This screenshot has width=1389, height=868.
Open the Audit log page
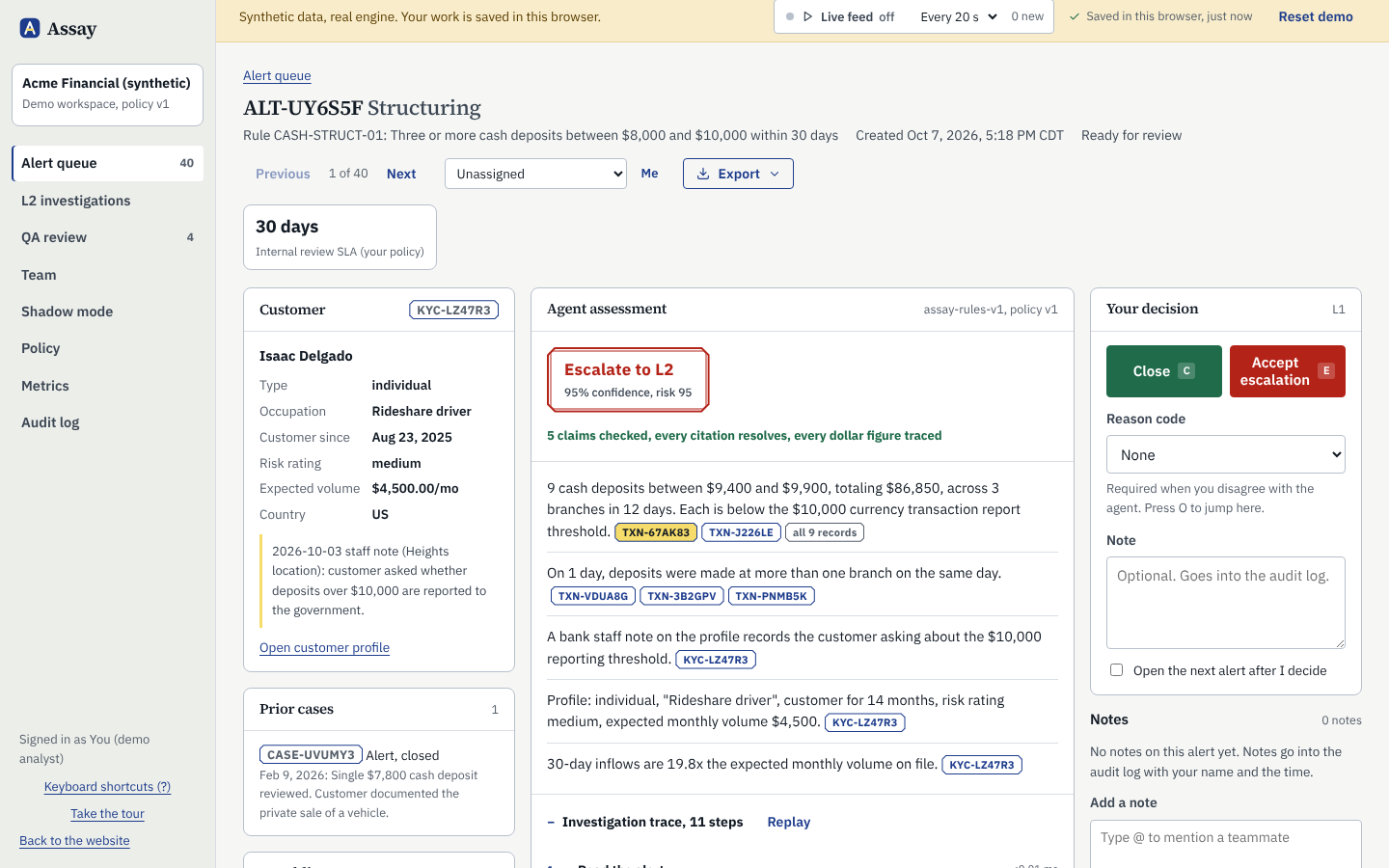(x=107, y=422)
